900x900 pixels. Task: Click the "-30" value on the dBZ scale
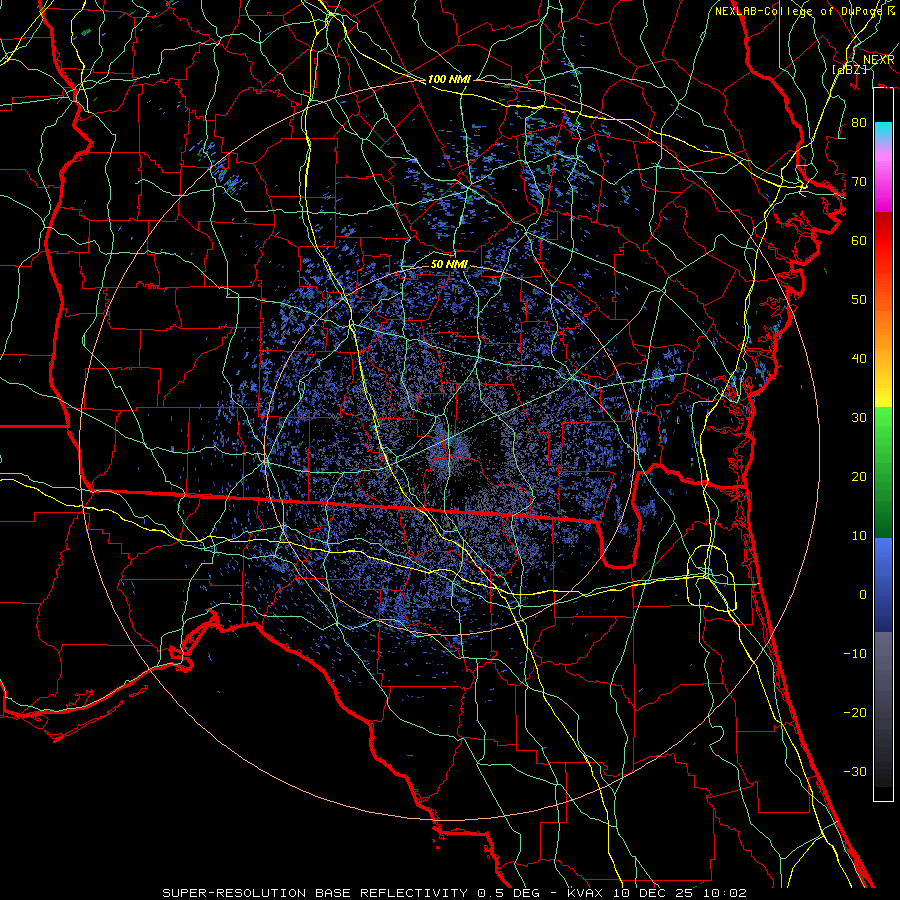tap(855, 772)
